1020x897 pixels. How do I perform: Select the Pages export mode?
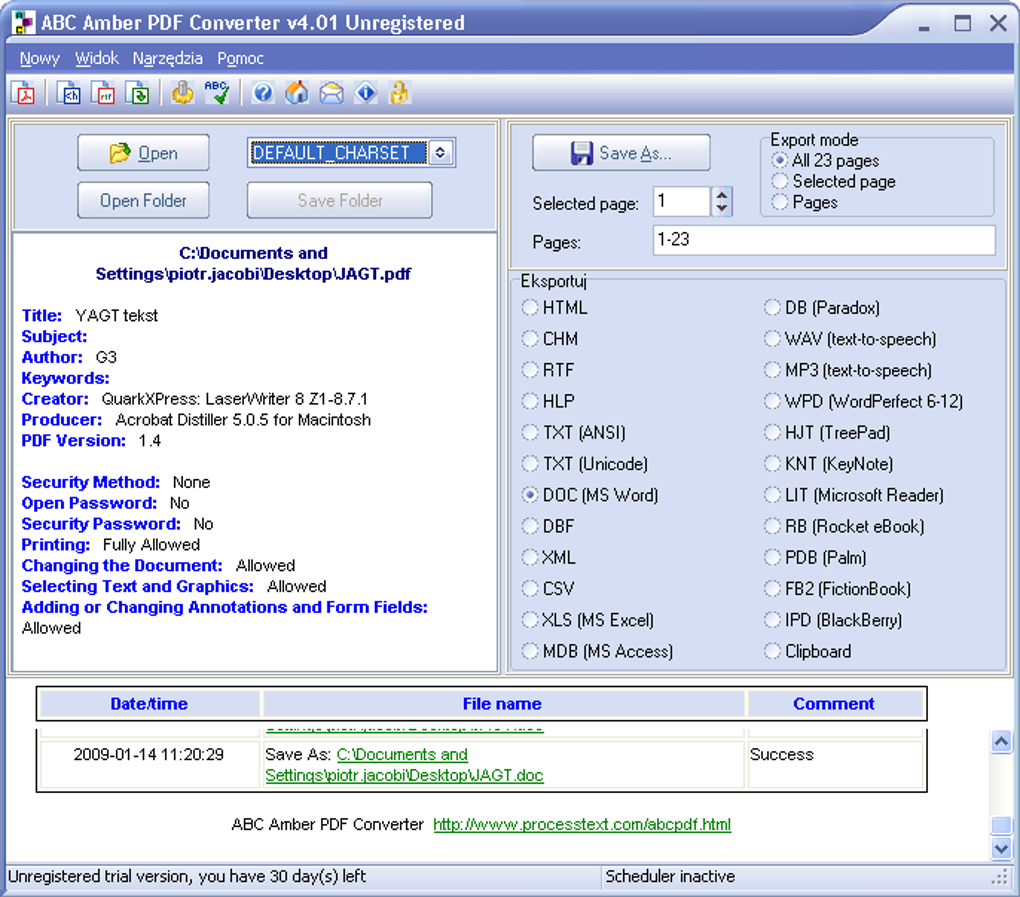pyautogui.click(x=805, y=202)
